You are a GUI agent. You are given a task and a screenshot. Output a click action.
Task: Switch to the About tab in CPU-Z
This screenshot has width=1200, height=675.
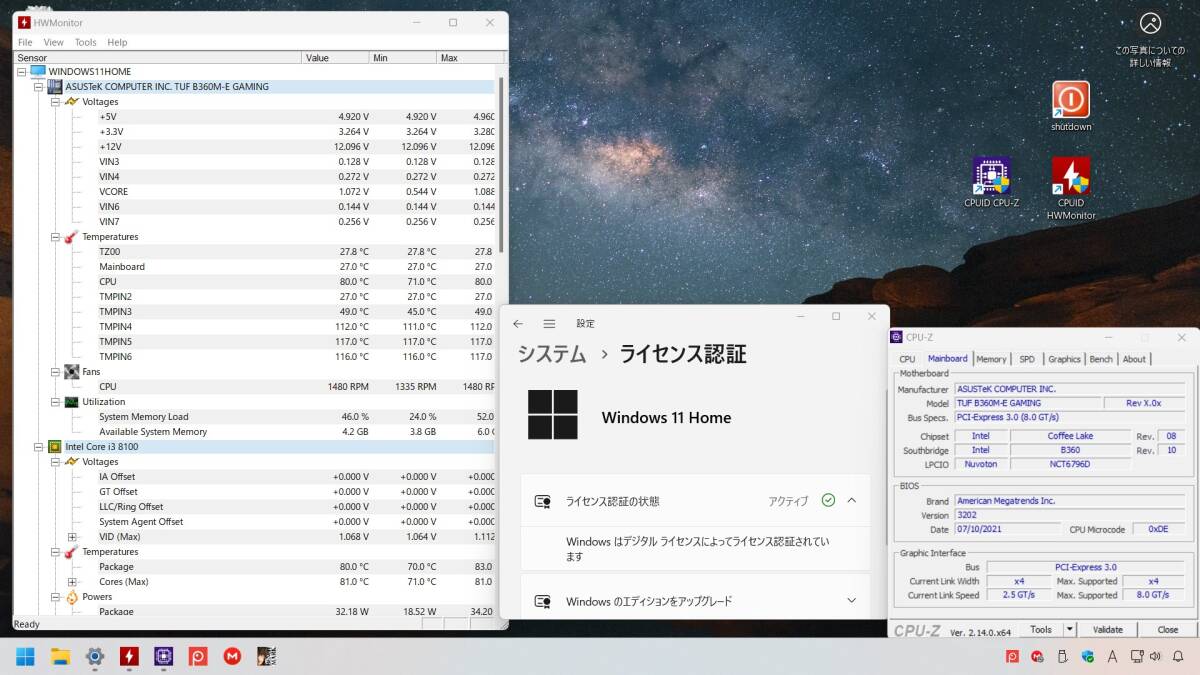click(1134, 359)
